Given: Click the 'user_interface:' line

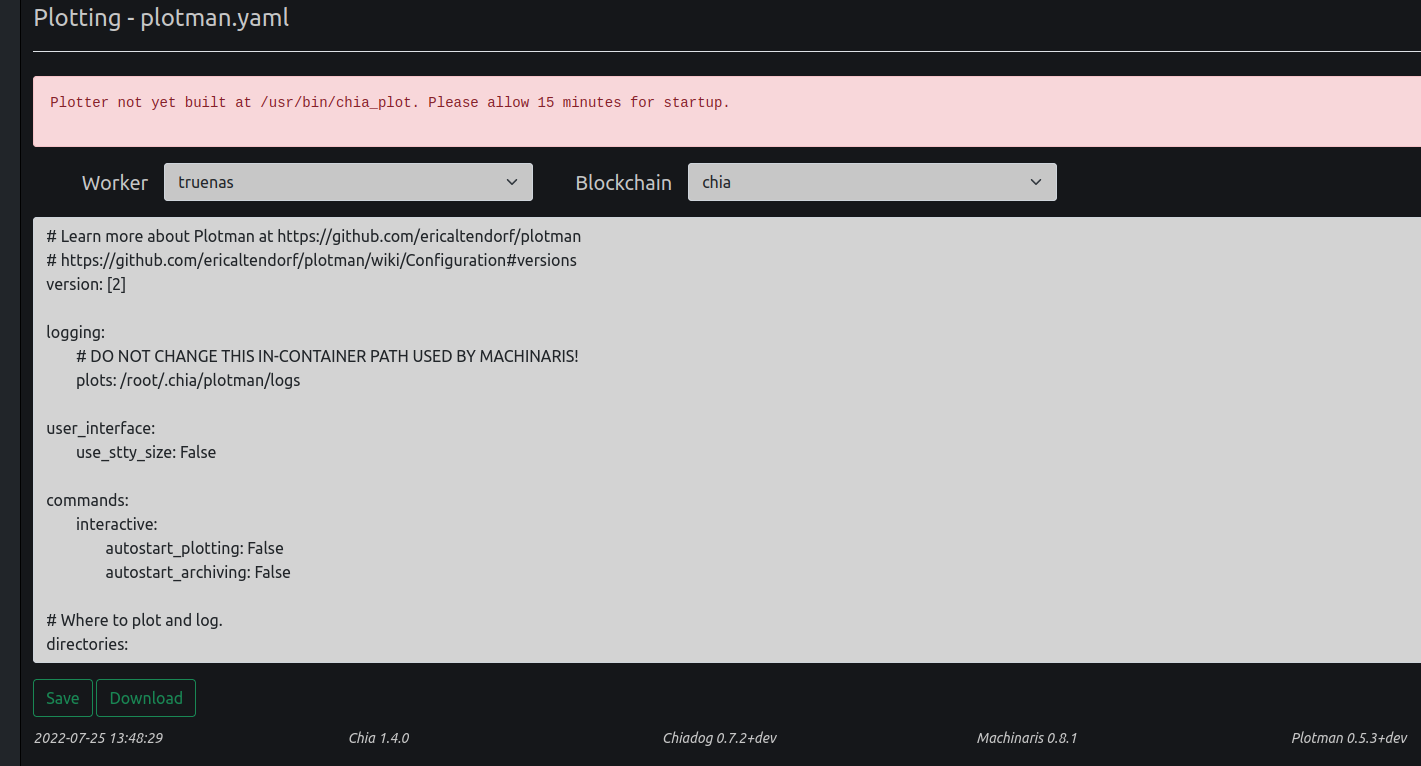Looking at the screenshot, I should pyautogui.click(x=101, y=428).
